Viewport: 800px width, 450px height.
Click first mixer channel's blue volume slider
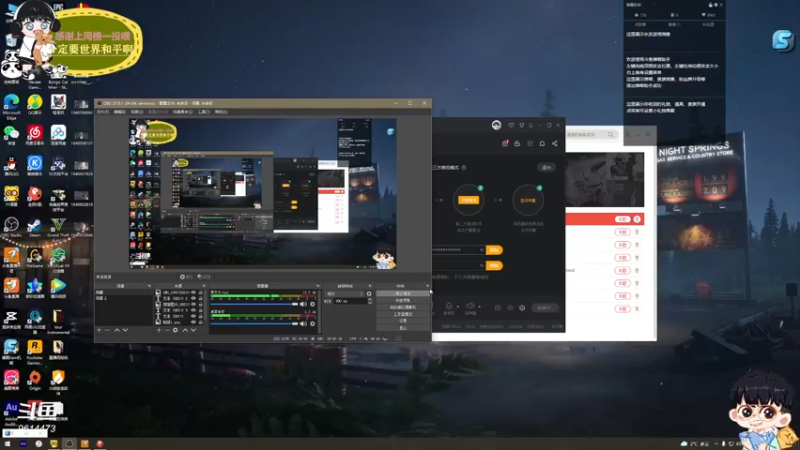point(254,304)
